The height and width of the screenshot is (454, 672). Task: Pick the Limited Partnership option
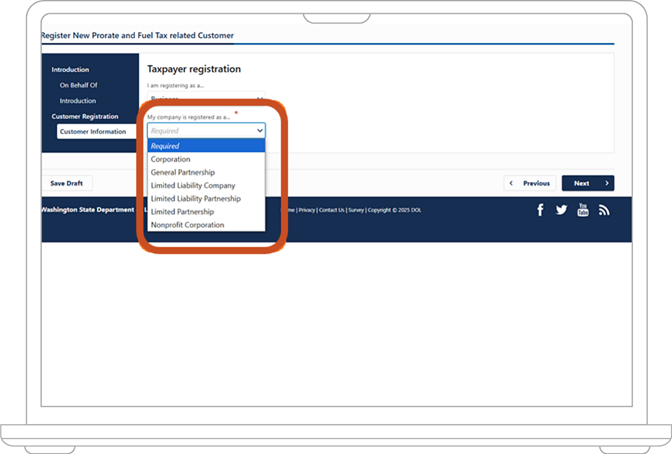click(206, 212)
